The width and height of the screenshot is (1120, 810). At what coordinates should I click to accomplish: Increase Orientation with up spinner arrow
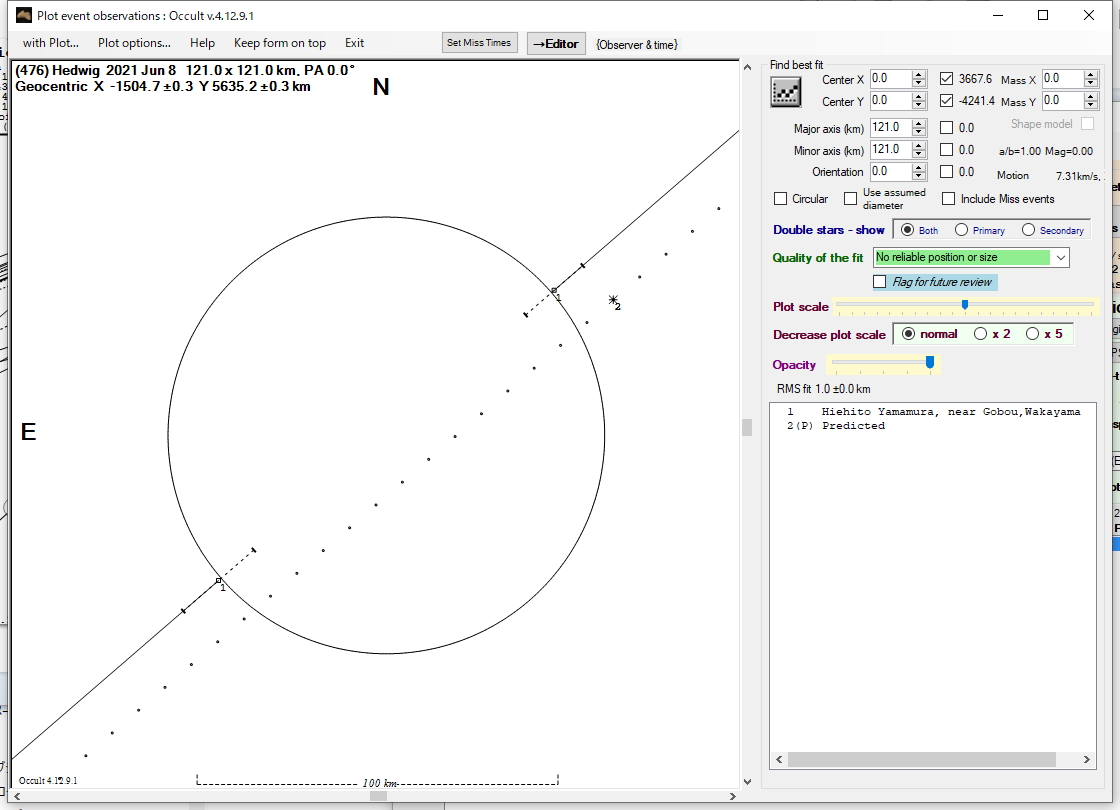tap(919, 167)
